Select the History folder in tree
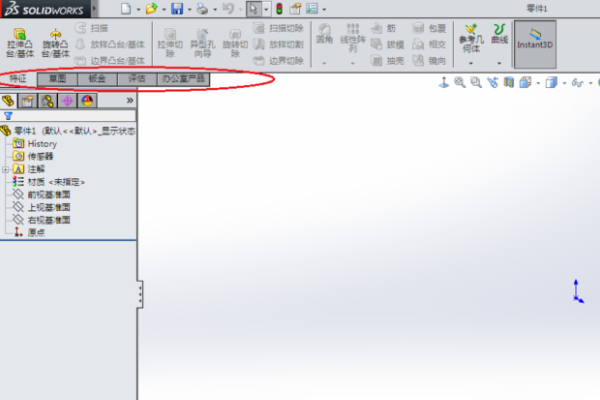The image size is (600, 400). 35,144
